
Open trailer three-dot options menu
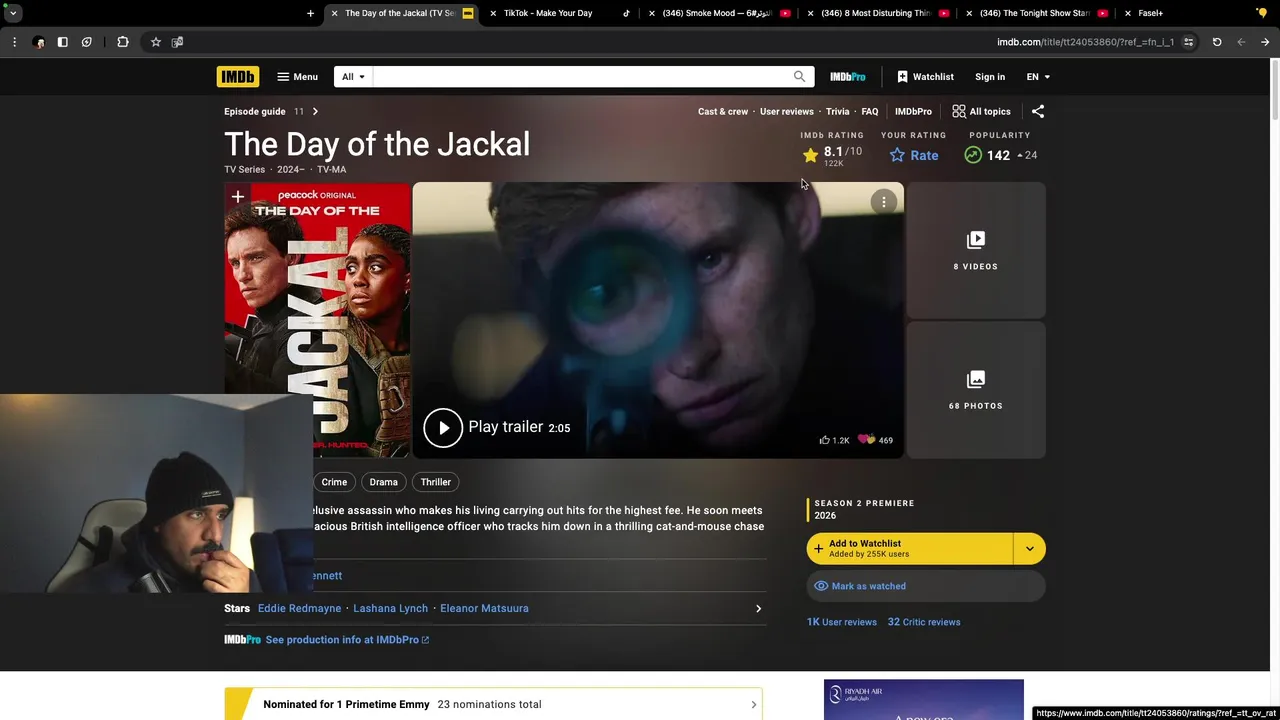(x=884, y=202)
